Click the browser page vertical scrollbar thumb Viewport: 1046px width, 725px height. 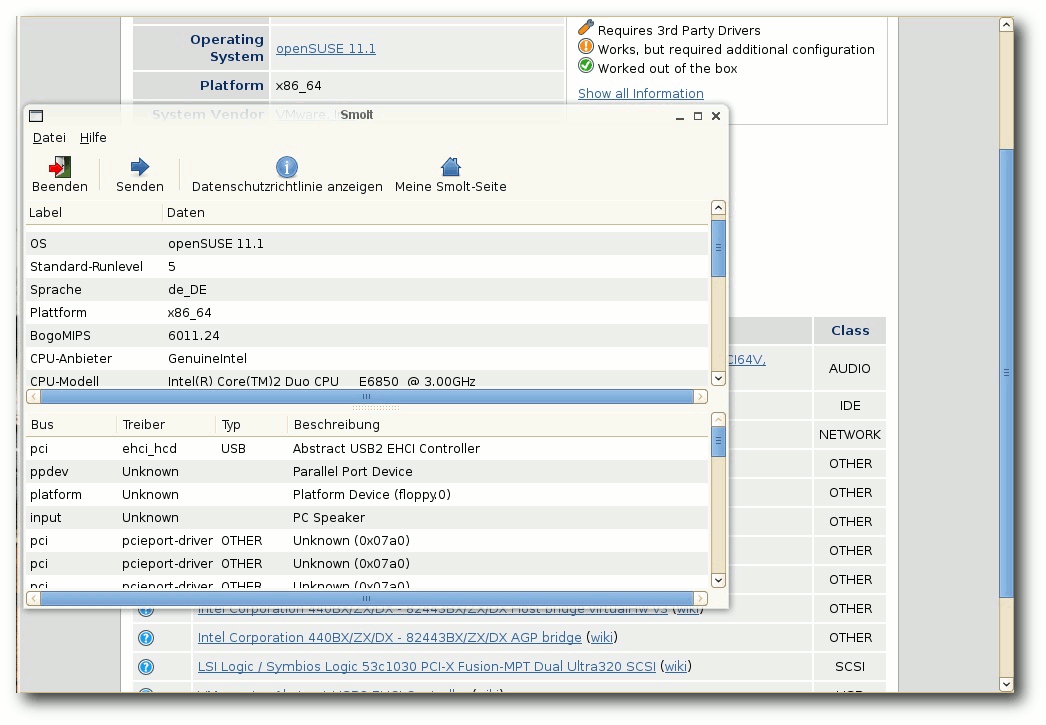(1006, 374)
